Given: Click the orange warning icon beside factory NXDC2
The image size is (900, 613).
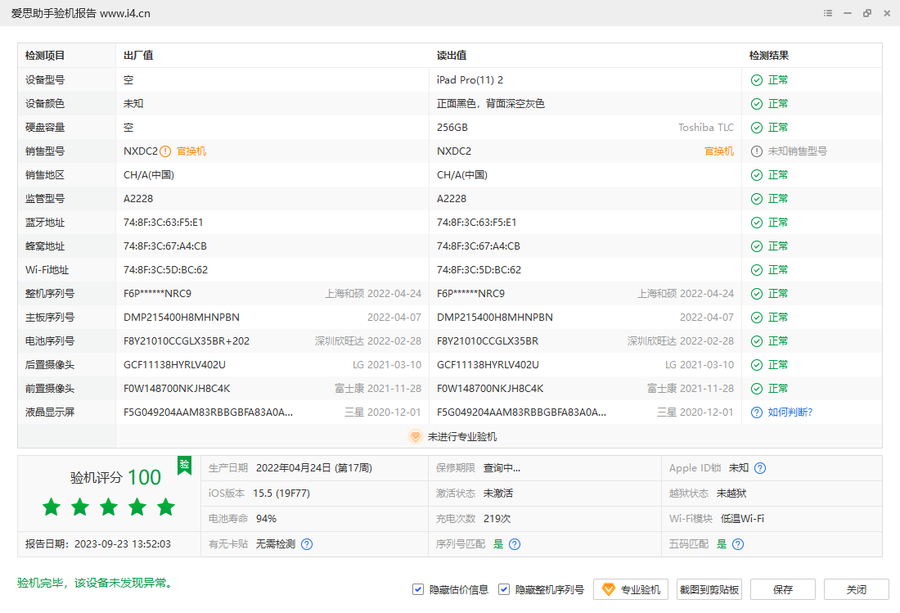Looking at the screenshot, I should point(165,152).
